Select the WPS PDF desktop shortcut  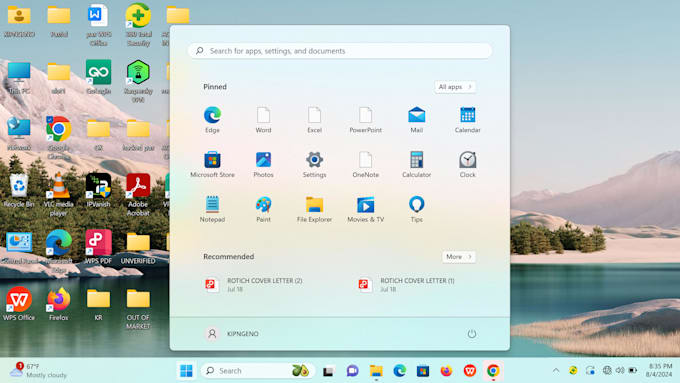click(x=98, y=247)
